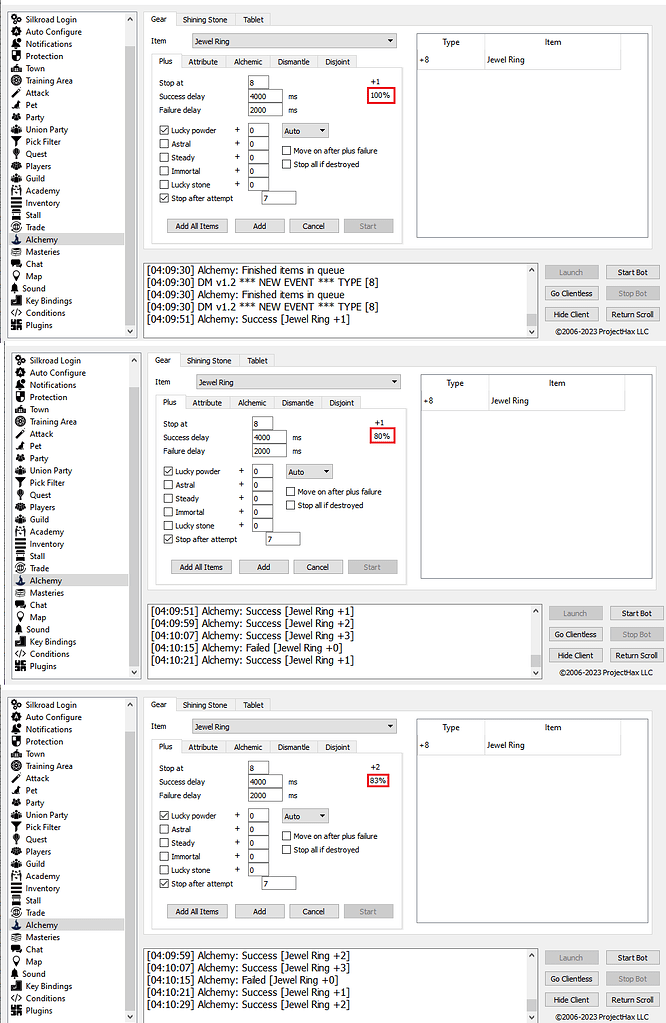The height and width of the screenshot is (1023, 666).
Task: Click the 'Success delay' field in bottom window
Action: pyautogui.click(x=265, y=782)
